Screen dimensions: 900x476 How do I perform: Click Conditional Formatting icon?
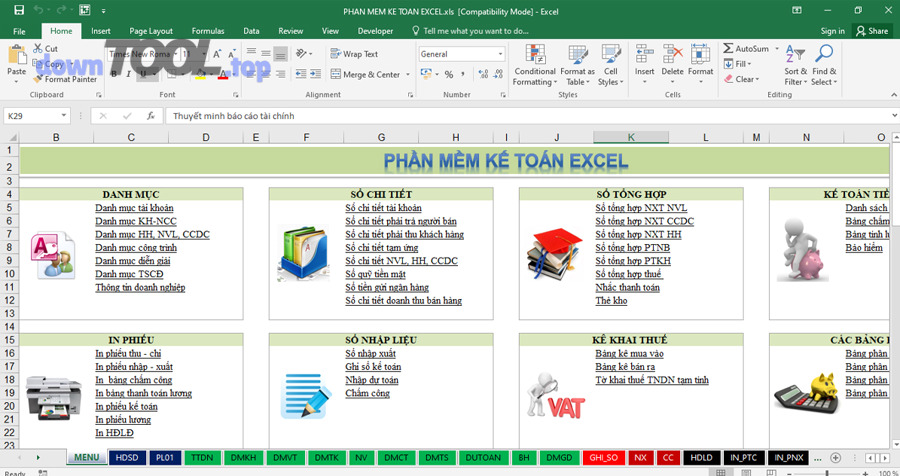click(x=535, y=55)
